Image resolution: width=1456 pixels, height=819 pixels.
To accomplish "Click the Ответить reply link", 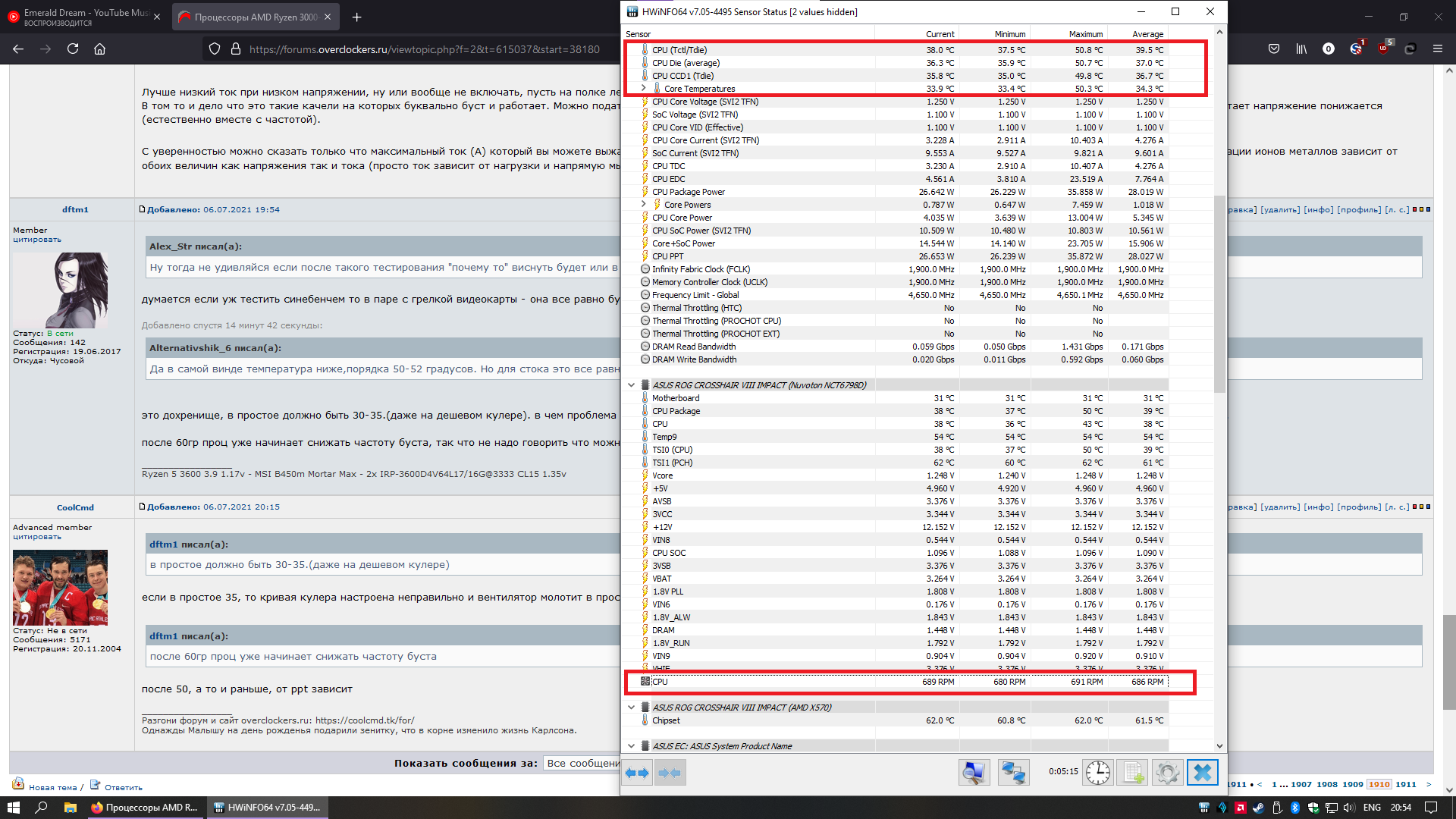I will pos(123,787).
